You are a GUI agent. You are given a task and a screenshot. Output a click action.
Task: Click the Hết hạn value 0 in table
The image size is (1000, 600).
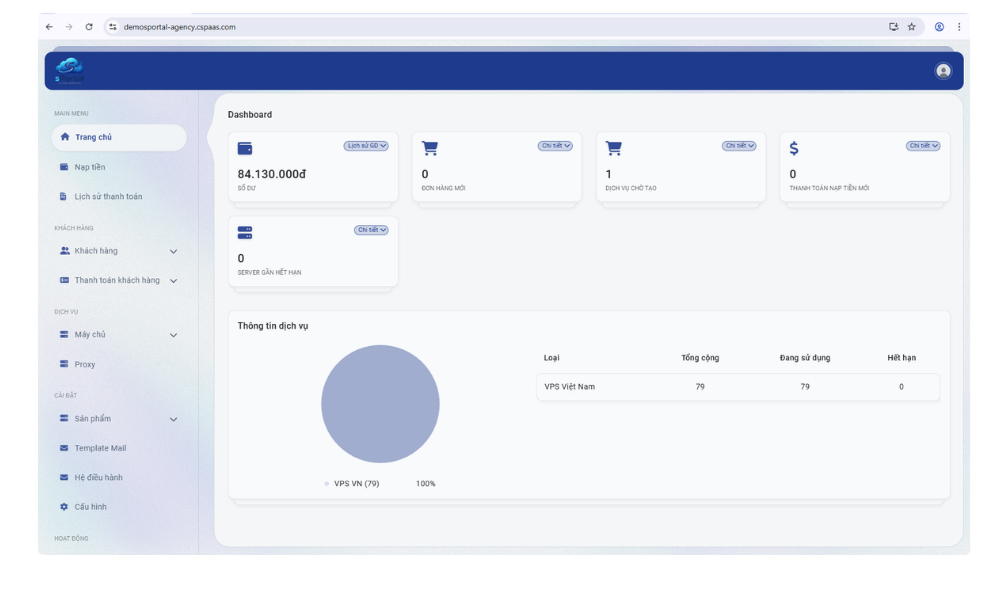click(901, 386)
